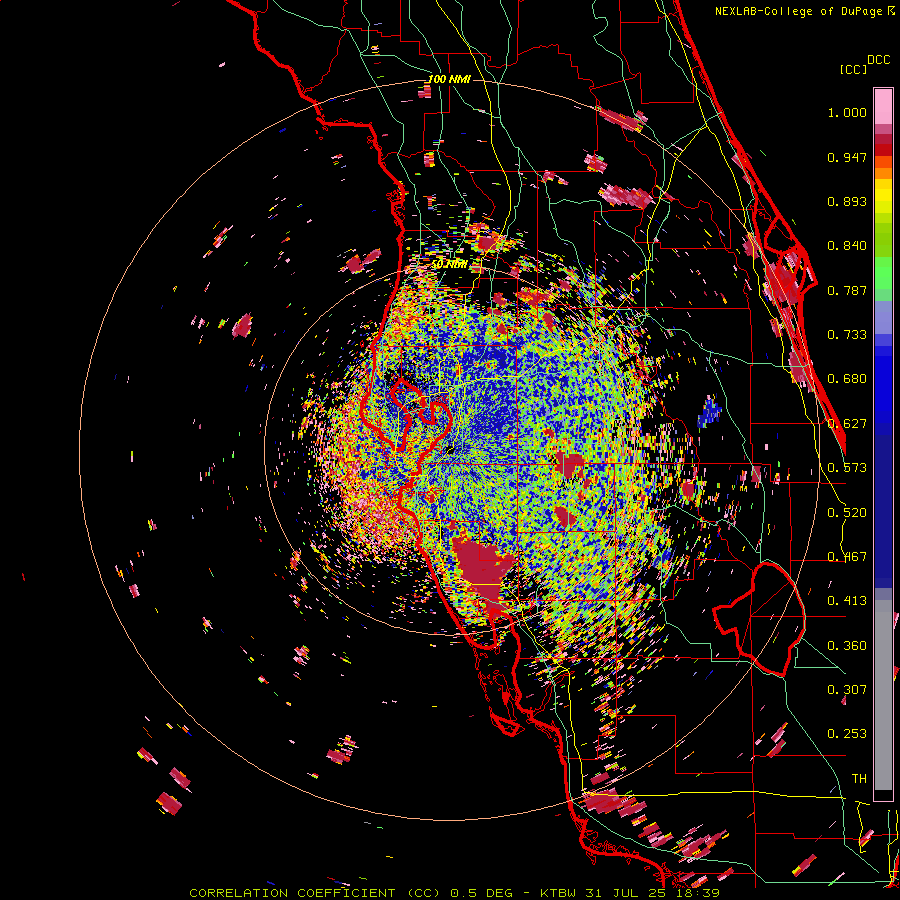Click the 0.840 legend value
Screen dimensions: 900x900
click(x=847, y=246)
